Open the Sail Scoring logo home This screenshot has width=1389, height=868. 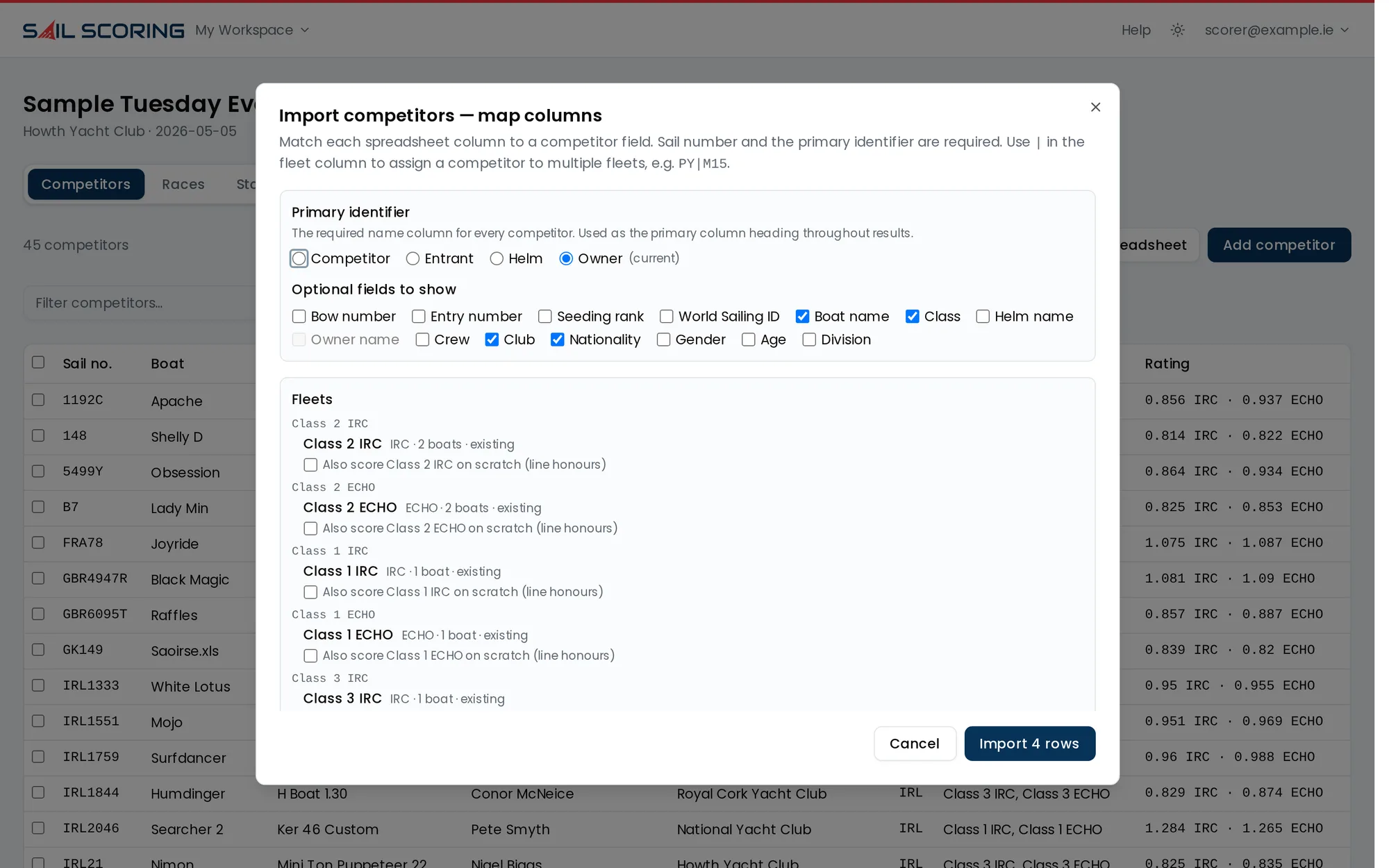pyautogui.click(x=103, y=31)
